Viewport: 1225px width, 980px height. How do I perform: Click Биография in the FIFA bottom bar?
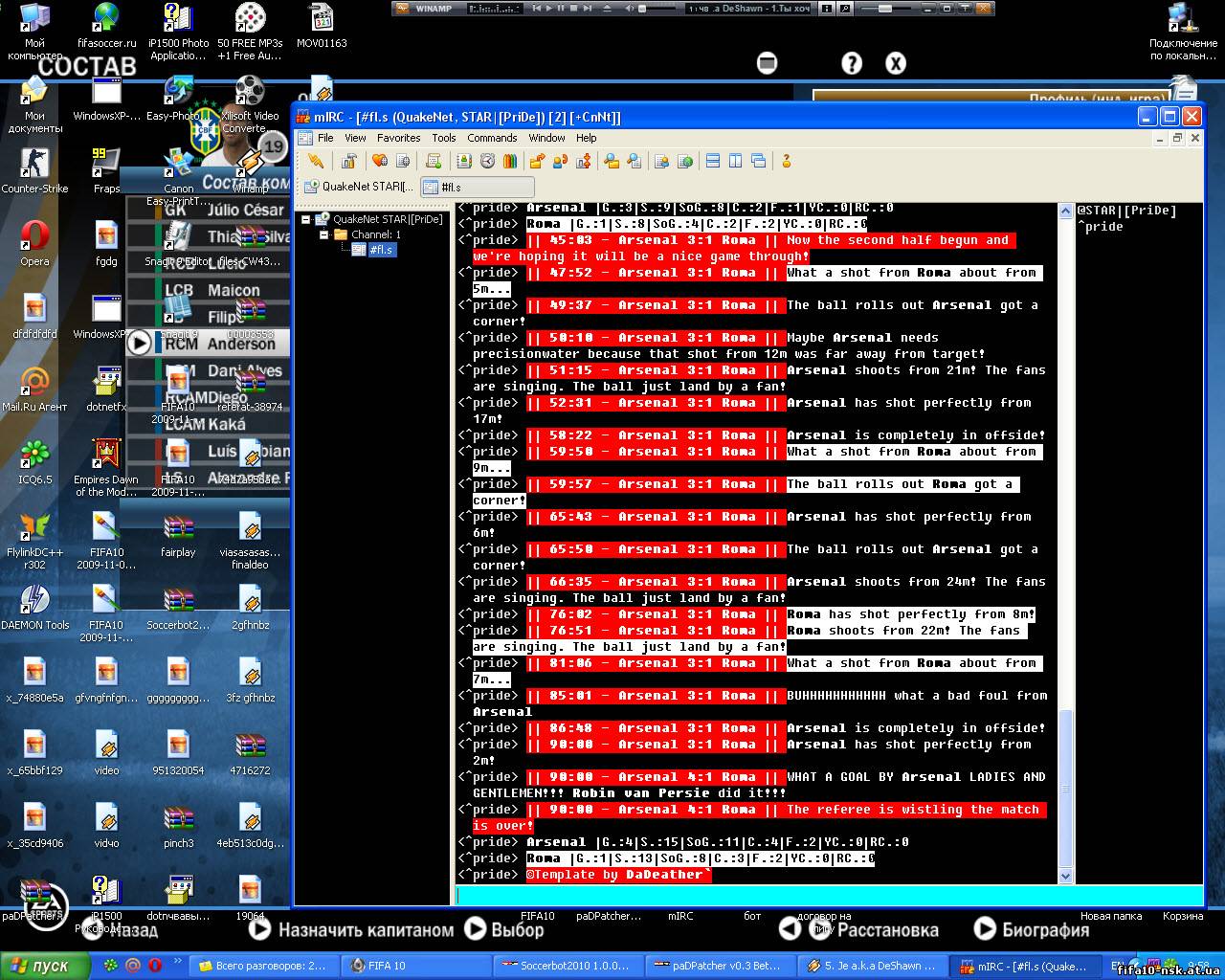click(1032, 929)
